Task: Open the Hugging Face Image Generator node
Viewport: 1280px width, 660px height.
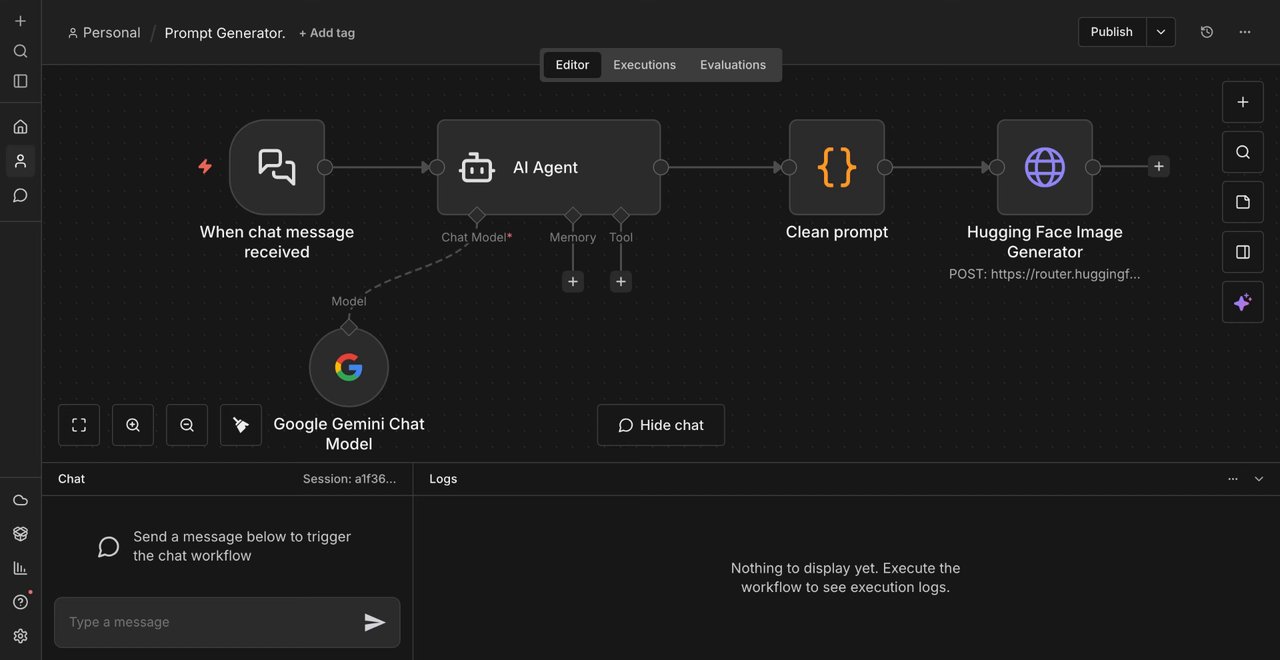Action: point(1045,167)
